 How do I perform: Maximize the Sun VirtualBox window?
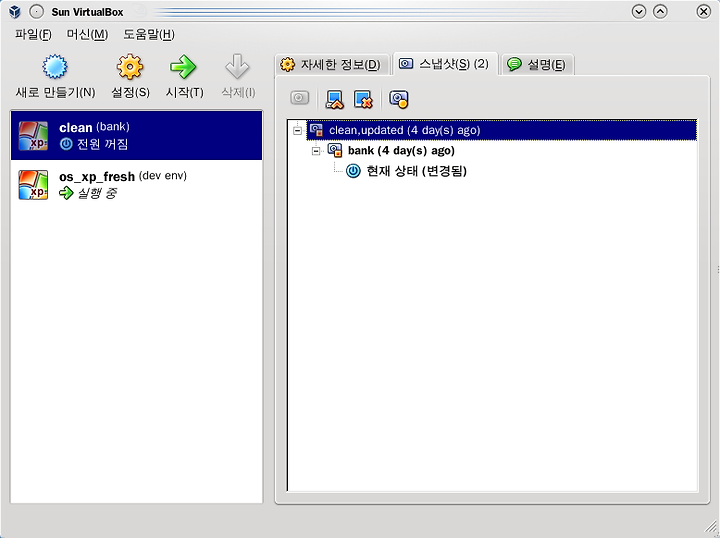tap(660, 11)
